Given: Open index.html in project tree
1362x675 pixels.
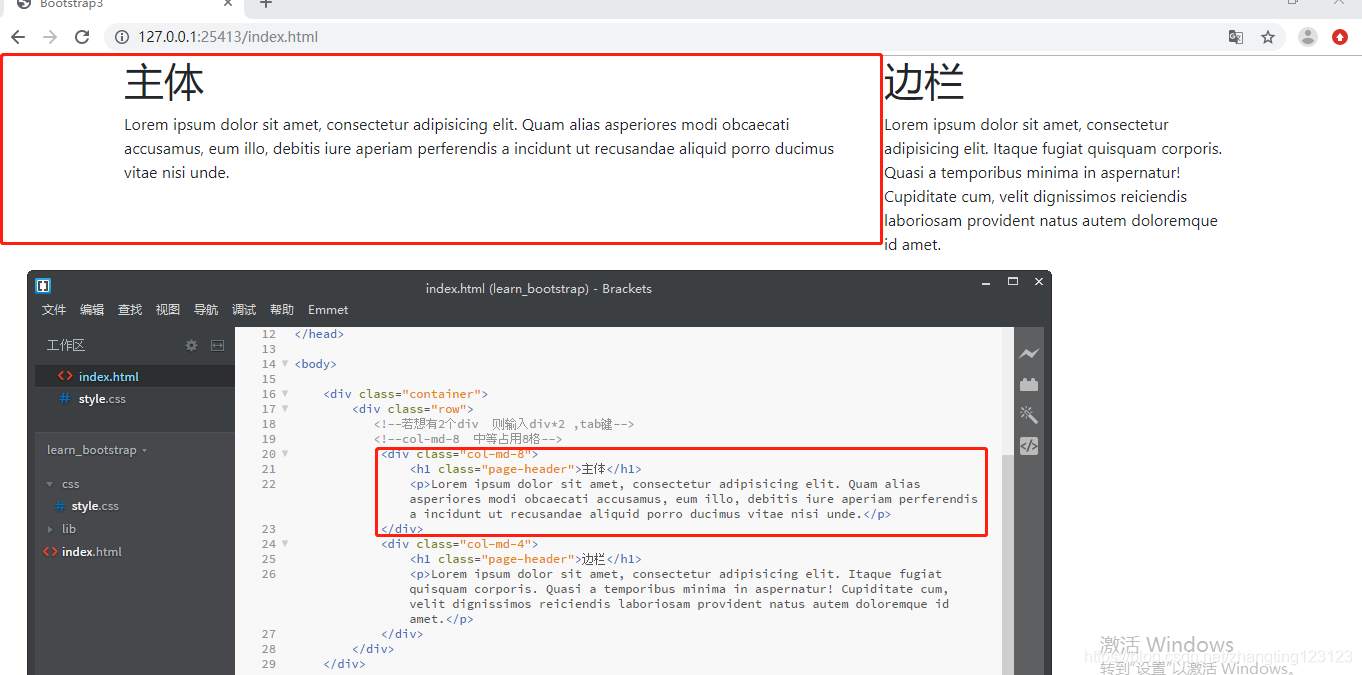Looking at the screenshot, I should pyautogui.click(x=92, y=552).
